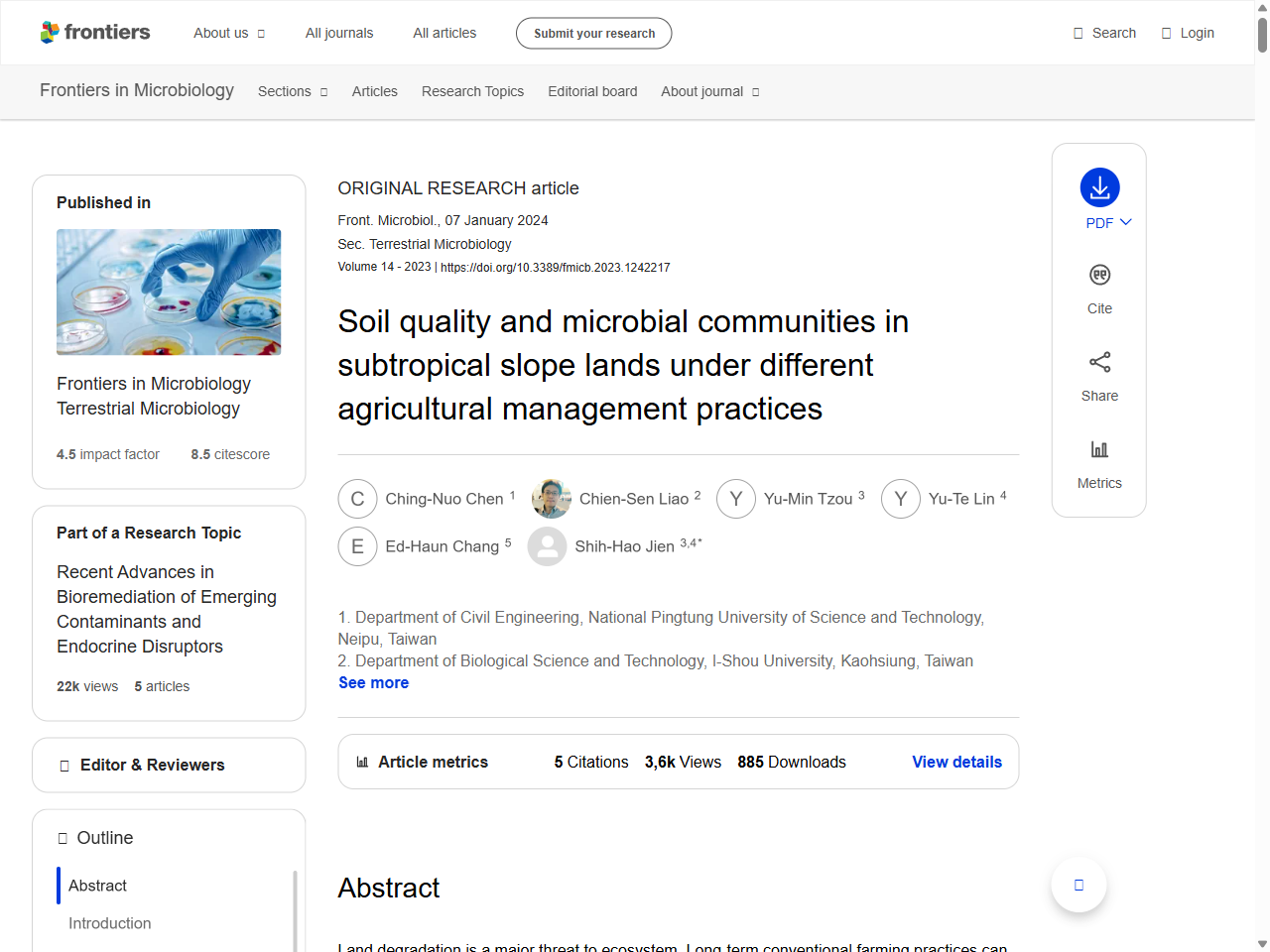This screenshot has width=1270, height=952.
Task: Click the 22k views text
Action: coord(87,686)
